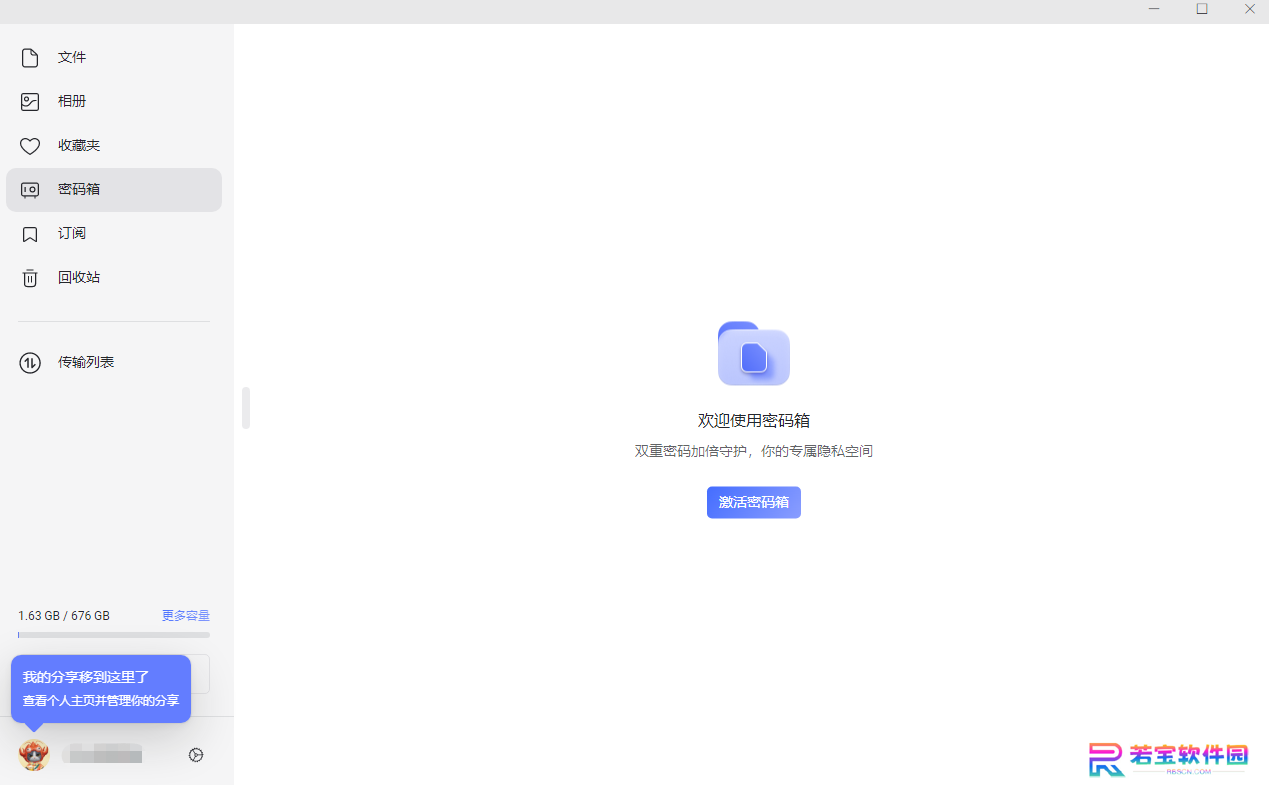Minimize the application window
This screenshot has width=1269, height=785.
pyautogui.click(x=1154, y=9)
